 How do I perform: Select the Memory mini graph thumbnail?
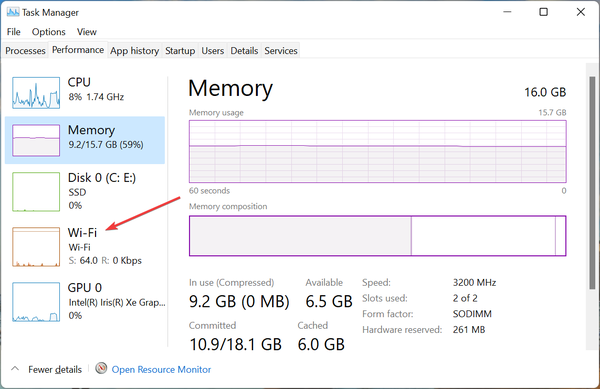pos(36,140)
